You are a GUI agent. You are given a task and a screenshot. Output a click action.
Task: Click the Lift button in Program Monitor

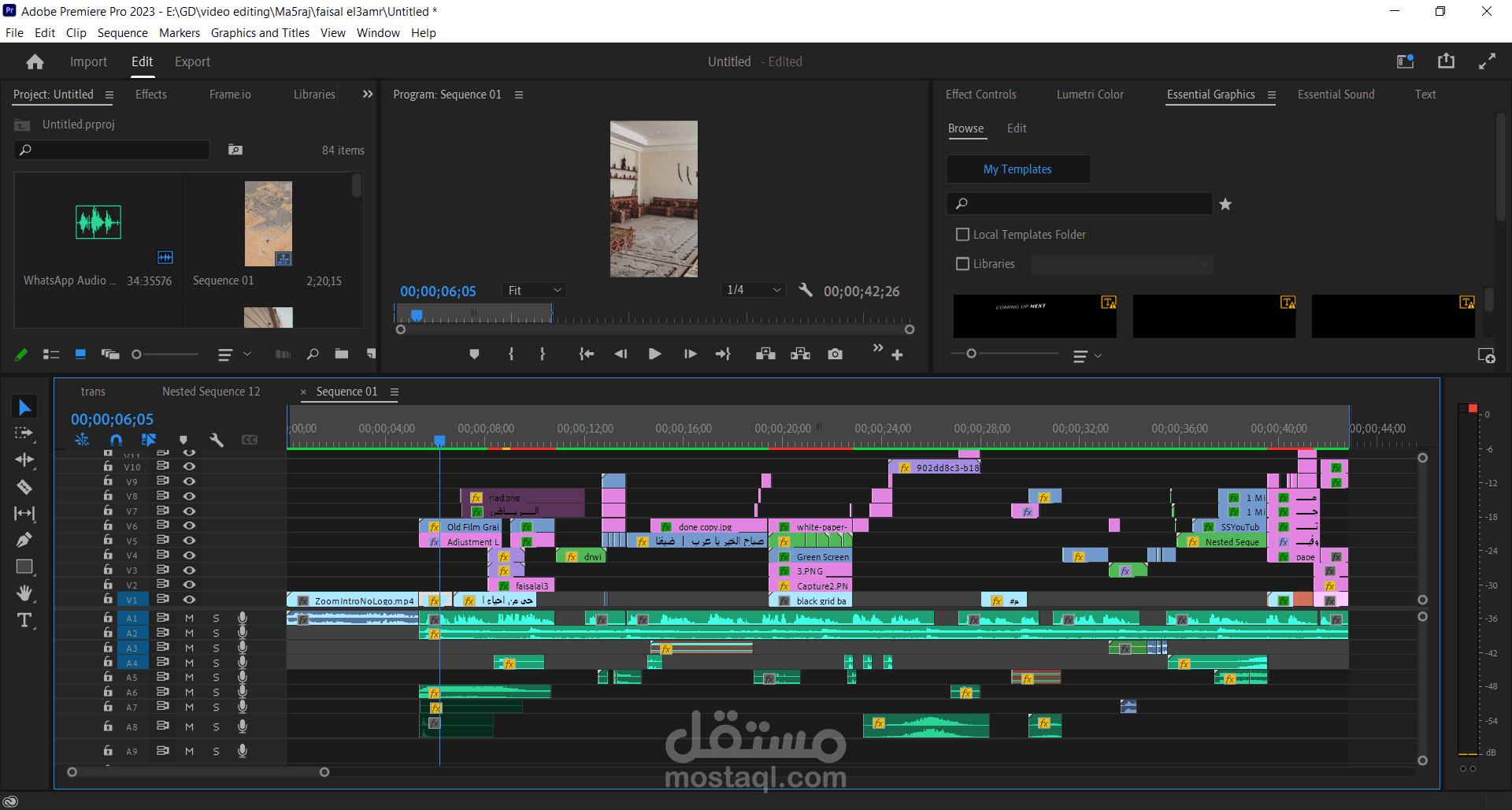tap(765, 355)
